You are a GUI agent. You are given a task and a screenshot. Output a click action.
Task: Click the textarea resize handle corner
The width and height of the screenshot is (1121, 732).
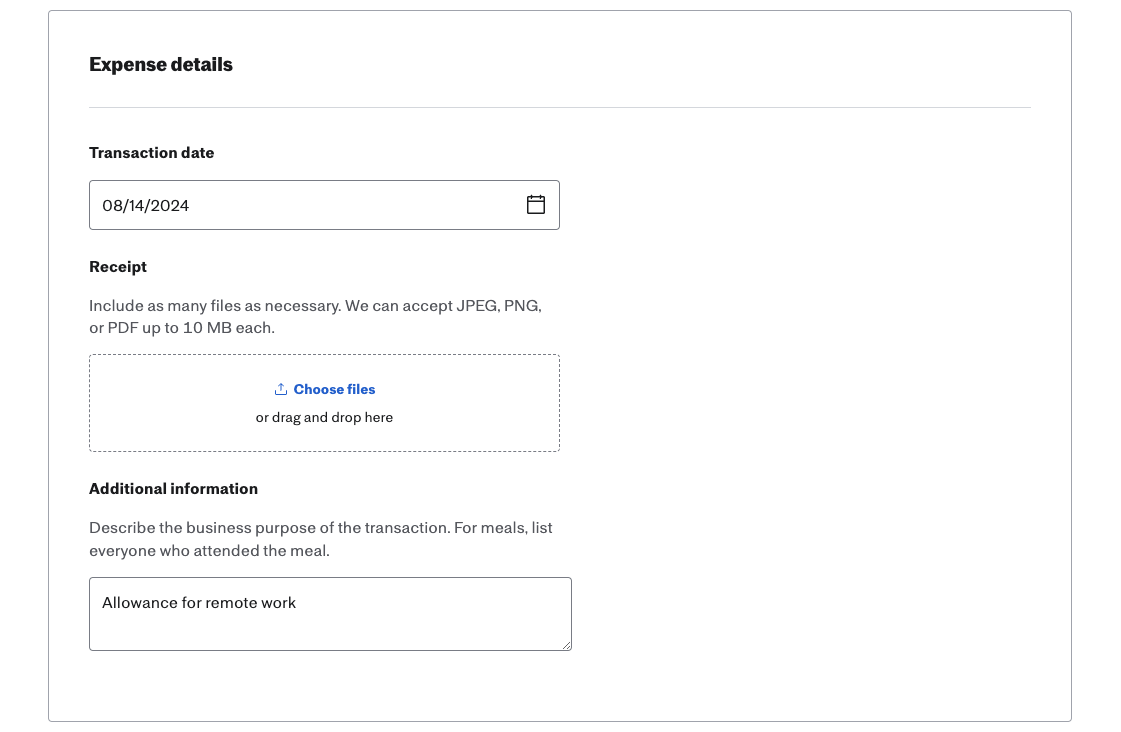pyautogui.click(x=566, y=645)
